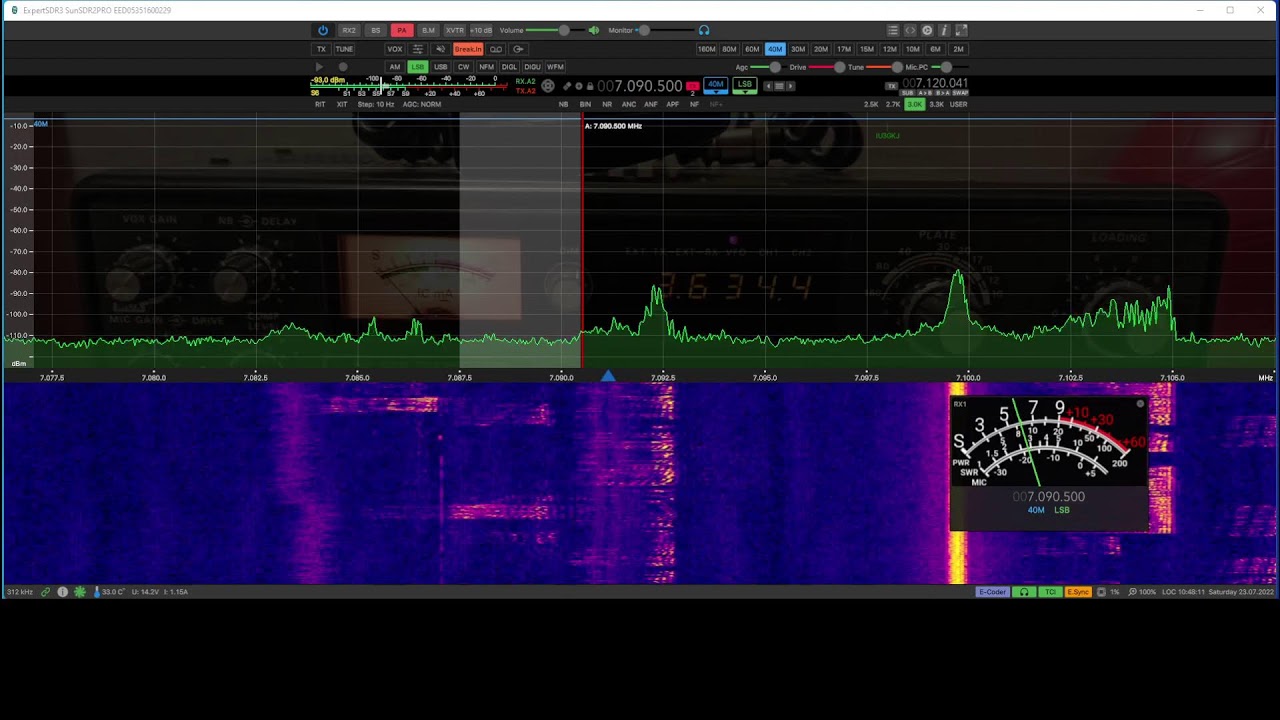Viewport: 1280px width, 720px height.
Task: Open the menu list icon in top toolbar
Action: (893, 30)
